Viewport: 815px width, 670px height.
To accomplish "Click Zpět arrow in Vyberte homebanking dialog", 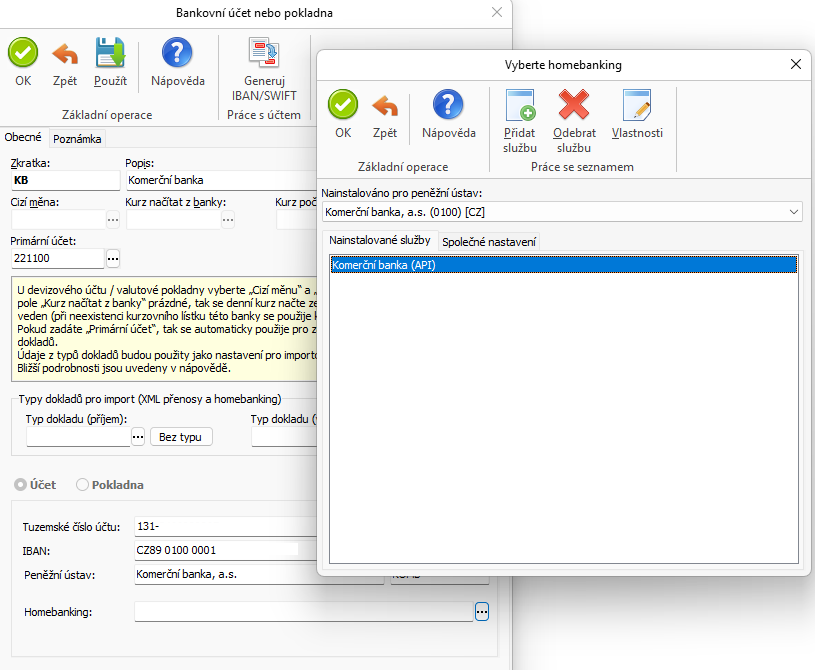I will pos(385,105).
